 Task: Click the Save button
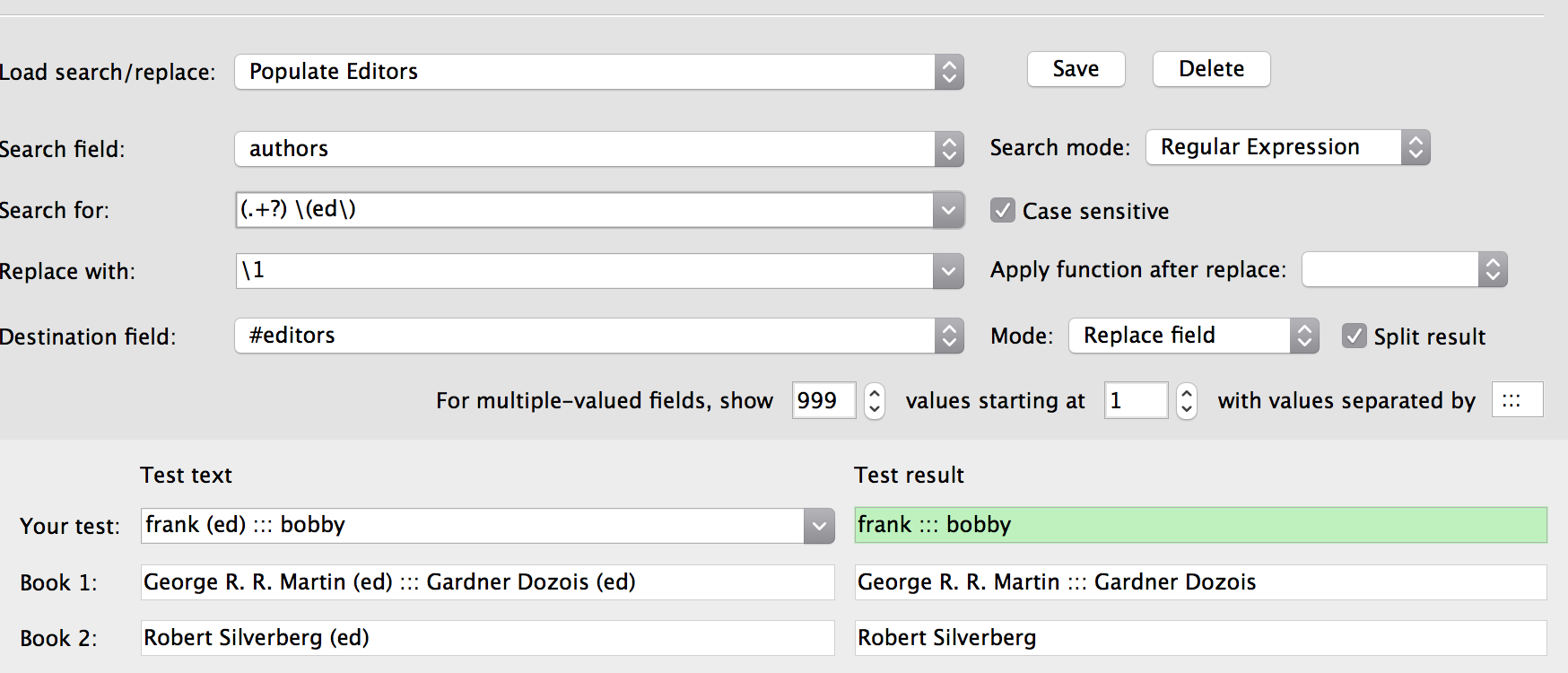(1076, 69)
